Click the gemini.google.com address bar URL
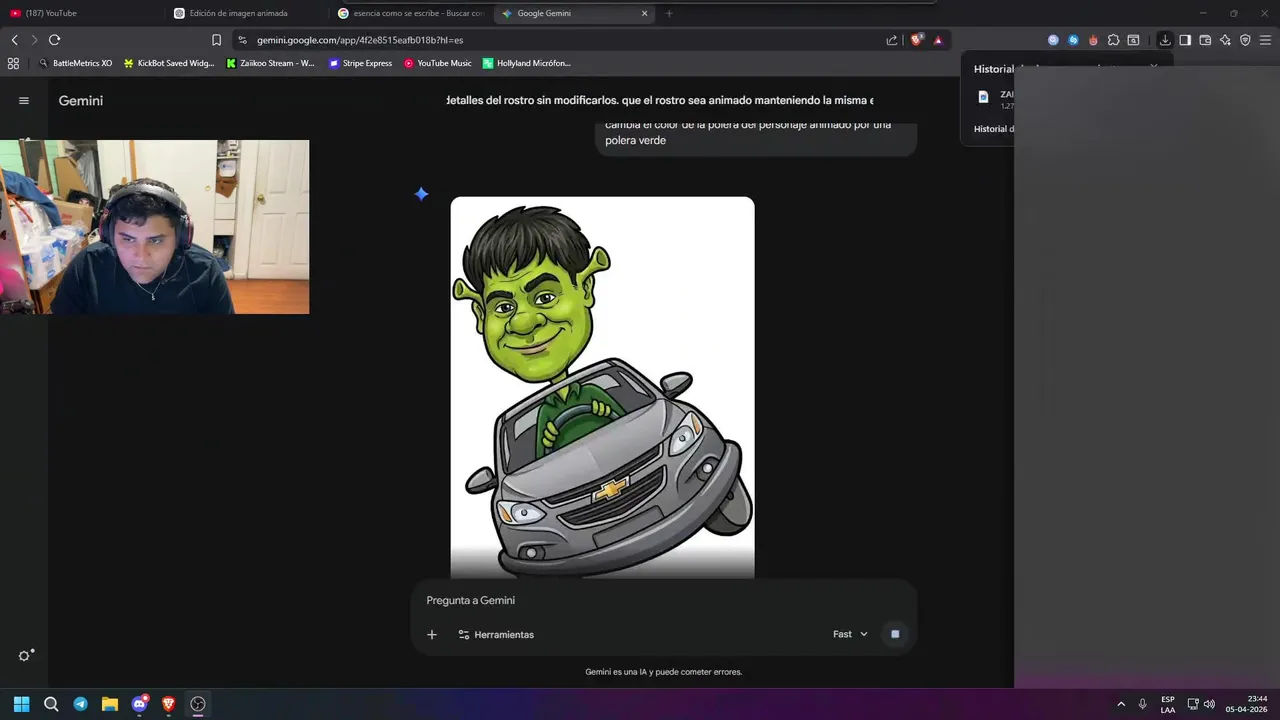Viewport: 1280px width, 720px height. click(x=360, y=40)
